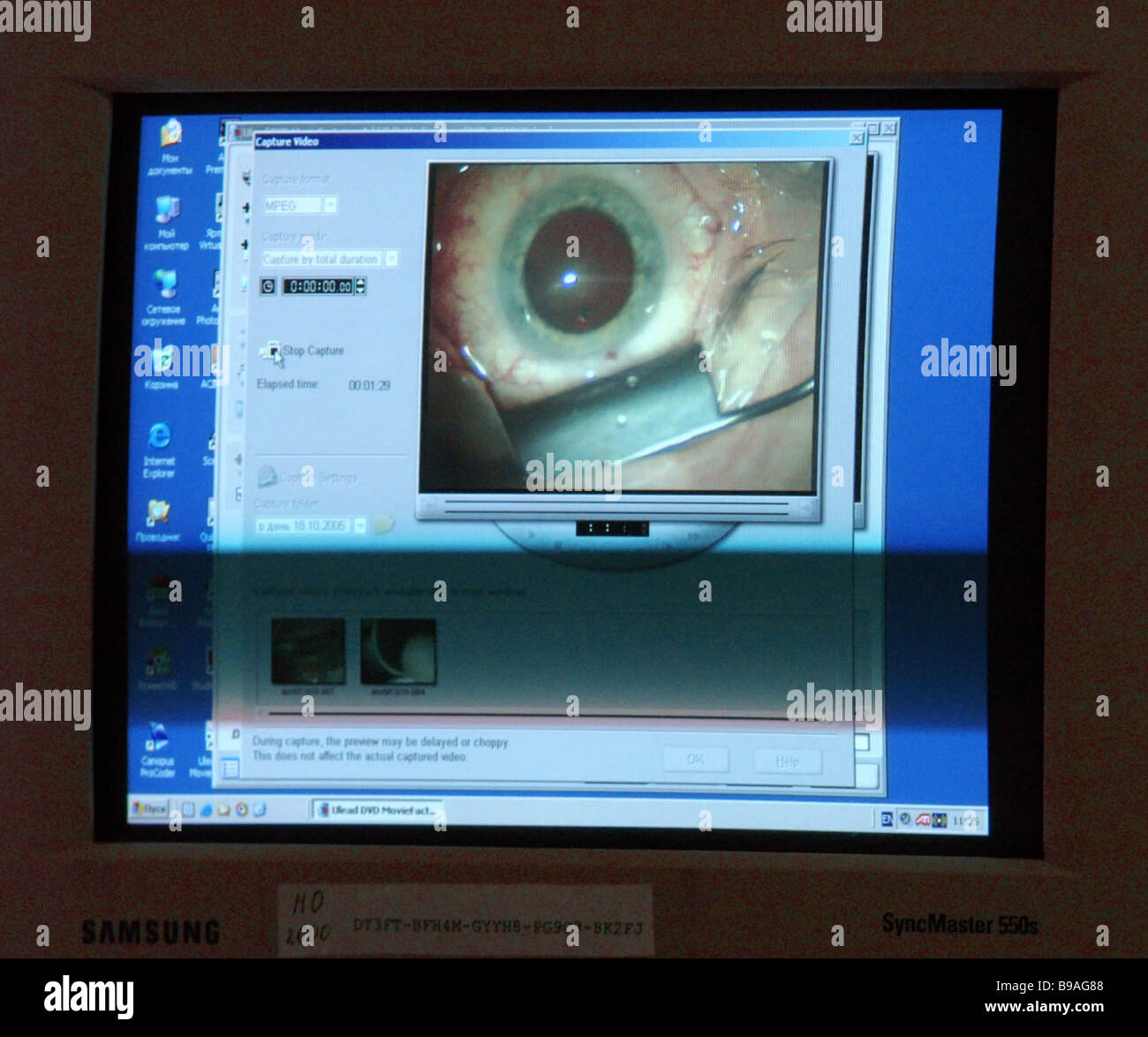Click the clock icon beside the duration field
The width and height of the screenshot is (1148, 1037).
(268, 285)
